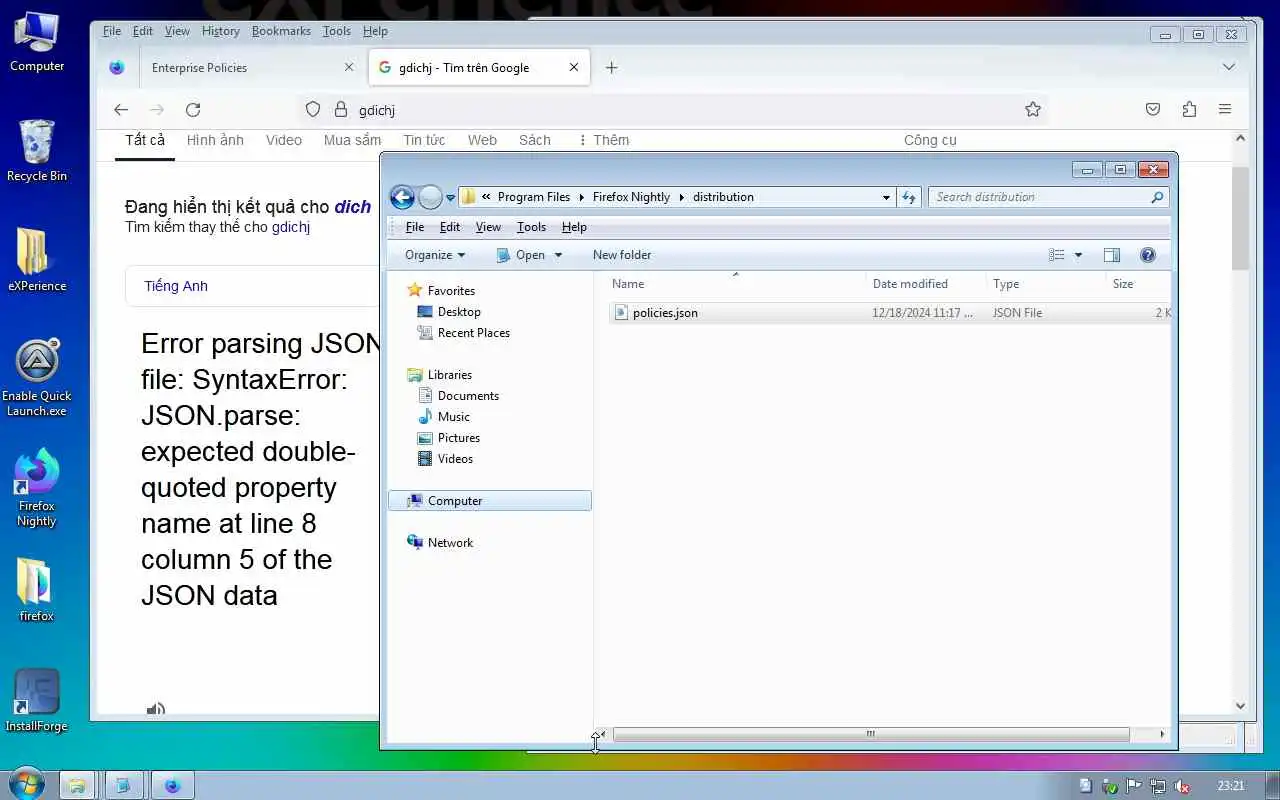Click the Search distribution input field

1040,197
